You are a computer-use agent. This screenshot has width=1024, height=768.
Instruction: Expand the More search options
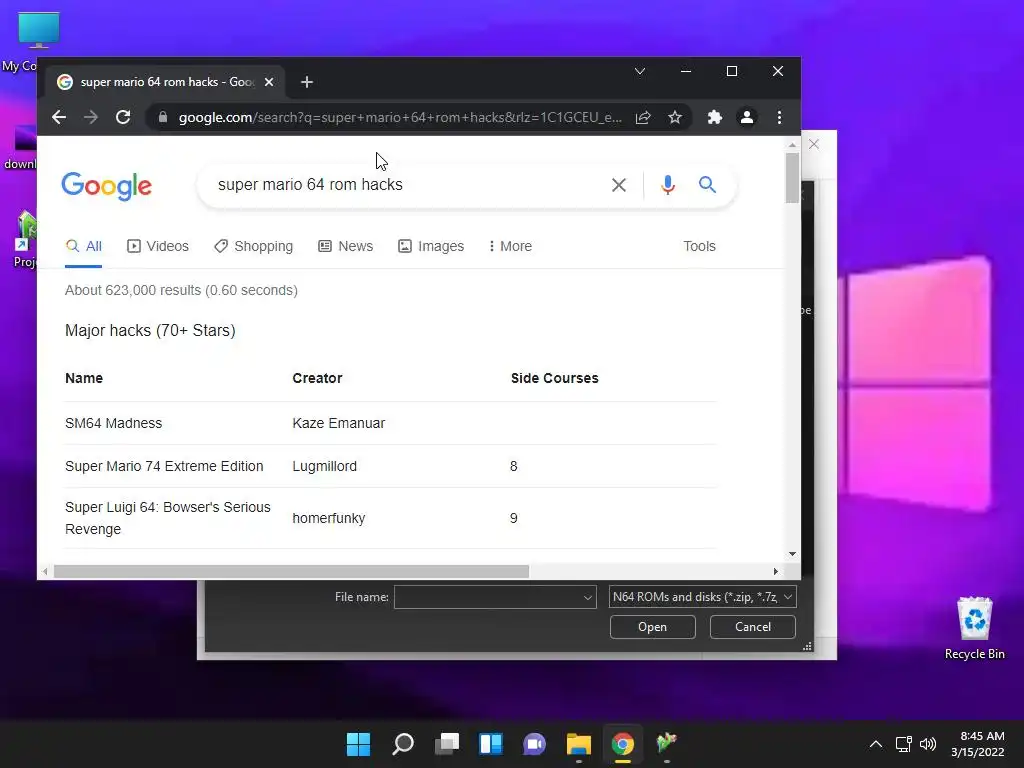pos(510,246)
